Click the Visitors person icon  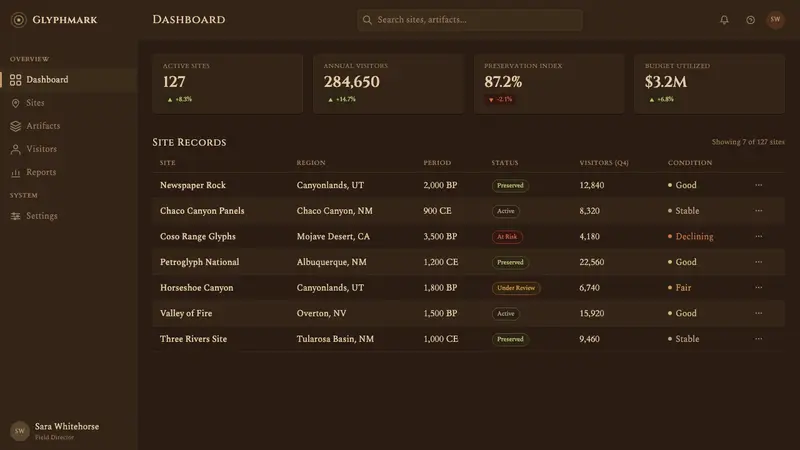point(15,149)
